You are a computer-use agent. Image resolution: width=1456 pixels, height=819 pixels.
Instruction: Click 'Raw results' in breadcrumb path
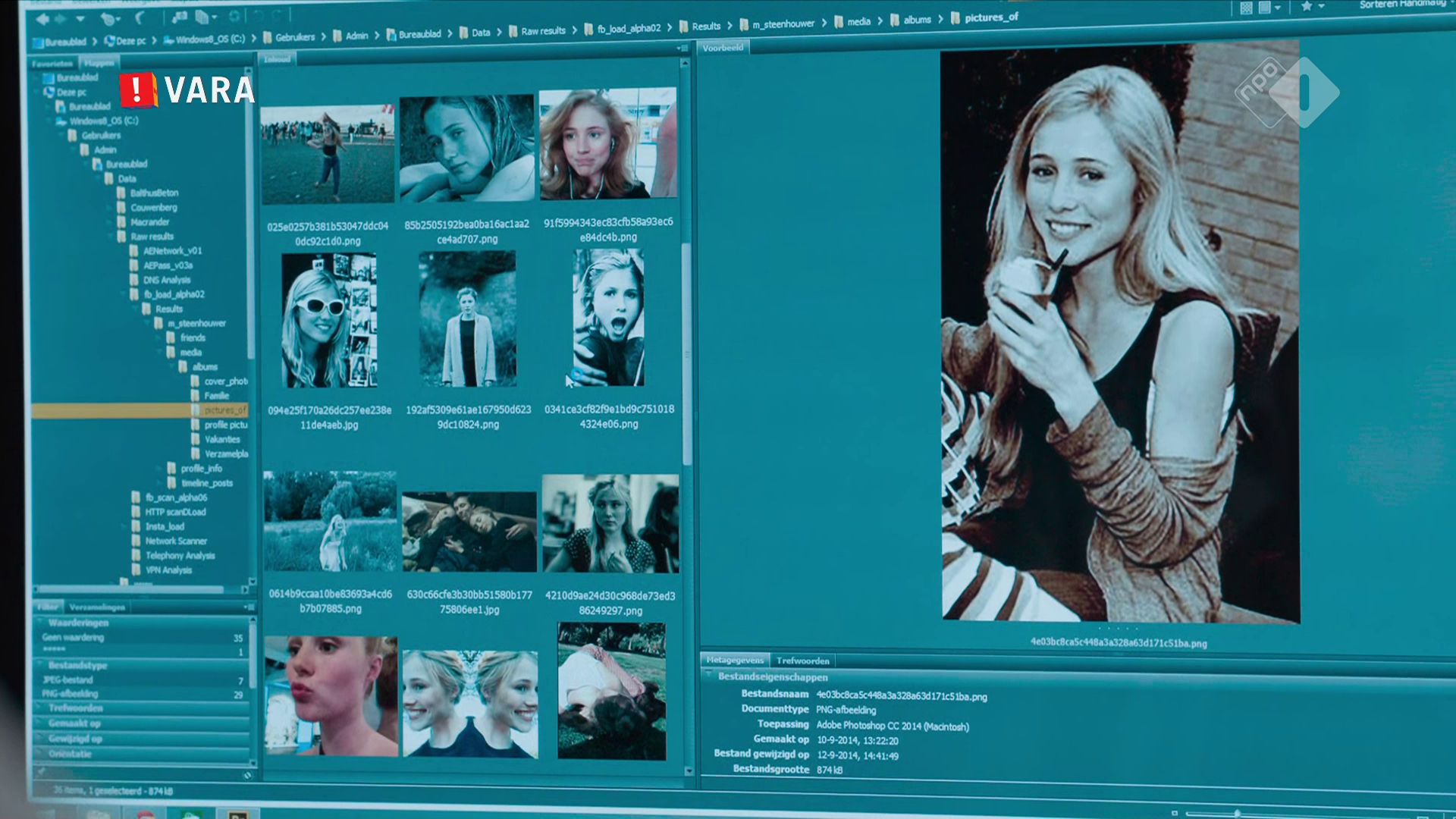tap(543, 31)
